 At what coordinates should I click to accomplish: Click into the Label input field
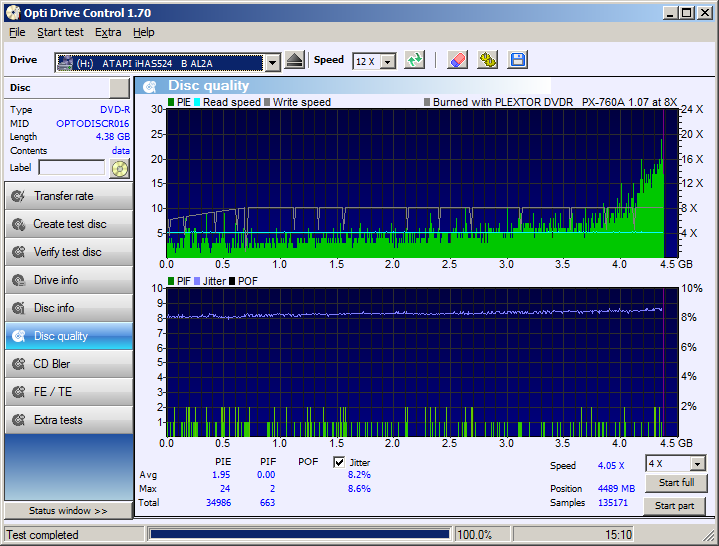click(x=72, y=168)
